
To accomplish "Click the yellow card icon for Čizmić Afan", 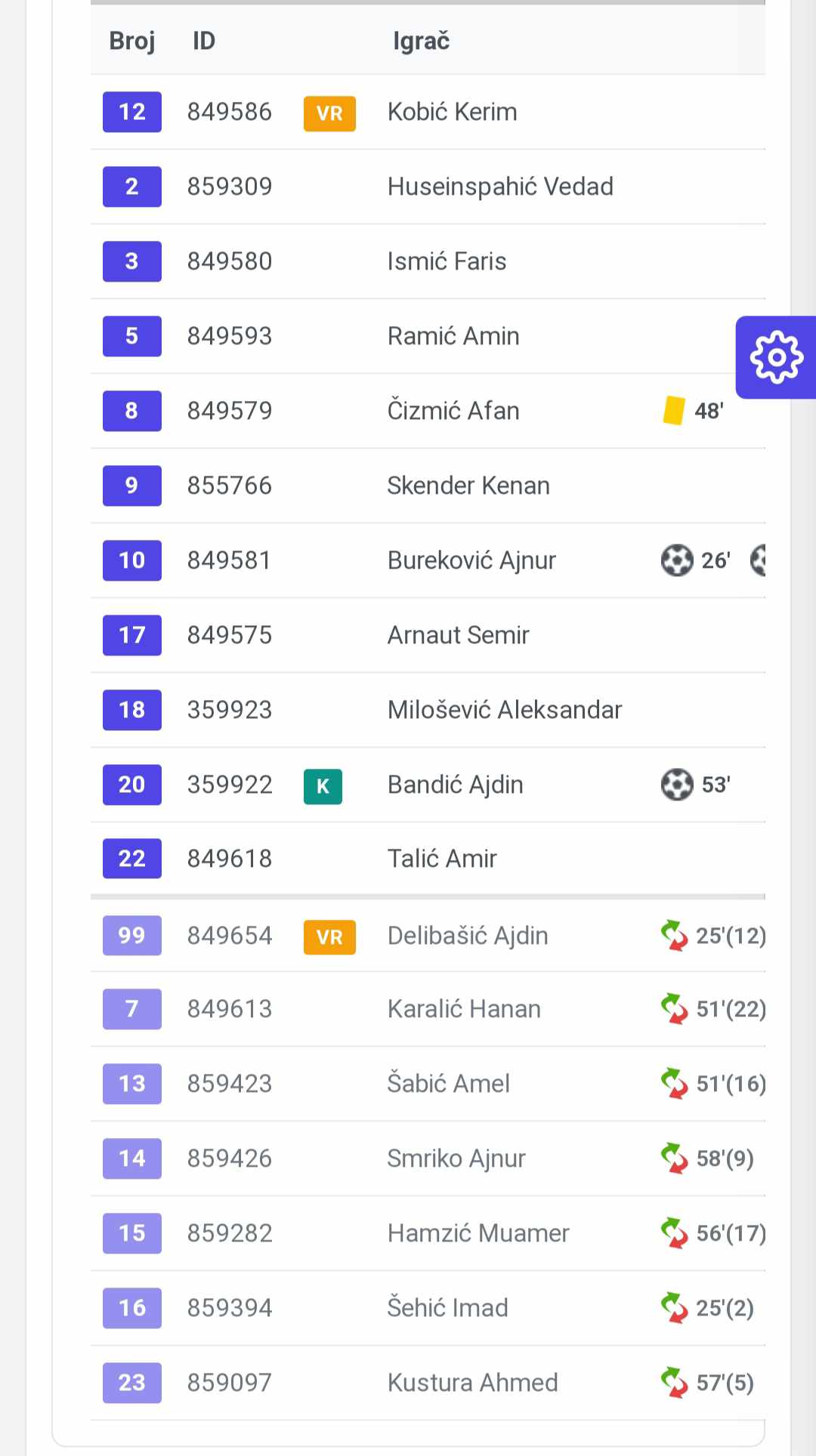I will click(x=673, y=411).
